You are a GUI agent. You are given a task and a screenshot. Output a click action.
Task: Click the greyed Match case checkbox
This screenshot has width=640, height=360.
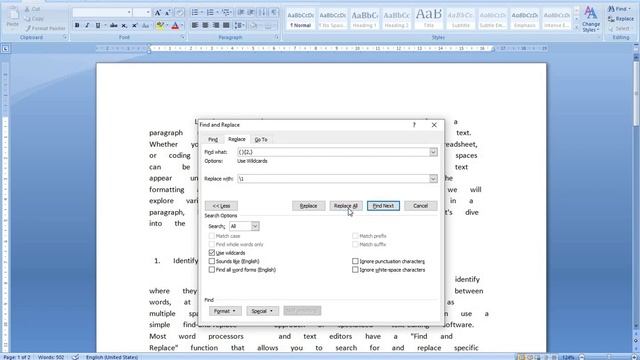click(211, 236)
